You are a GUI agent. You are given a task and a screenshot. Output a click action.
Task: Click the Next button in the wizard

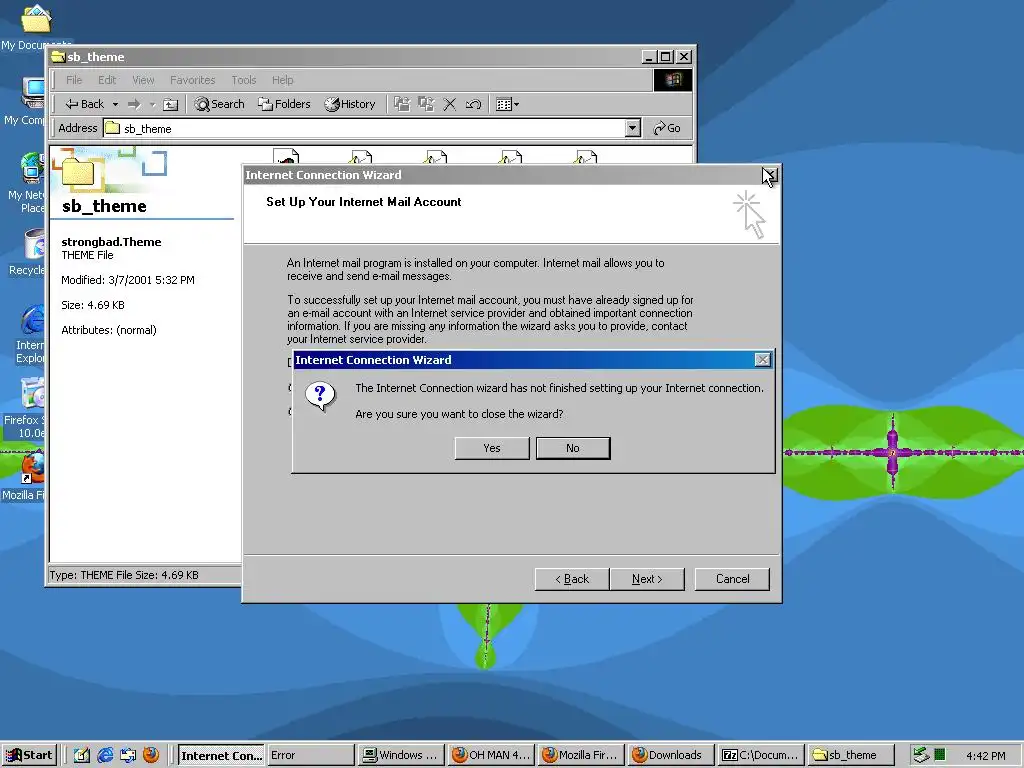[x=647, y=579]
